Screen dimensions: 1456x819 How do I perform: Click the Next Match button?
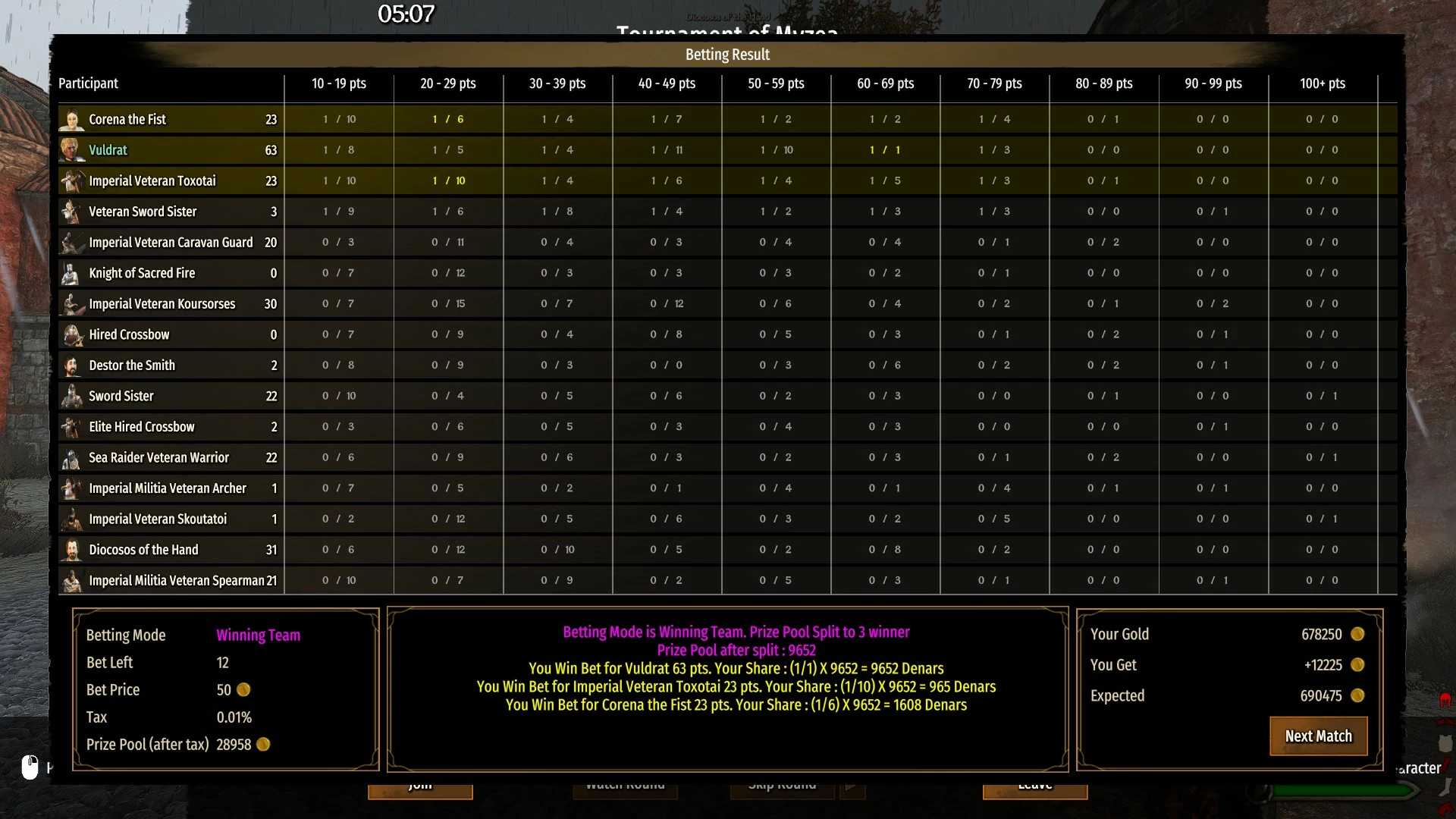pyautogui.click(x=1319, y=736)
